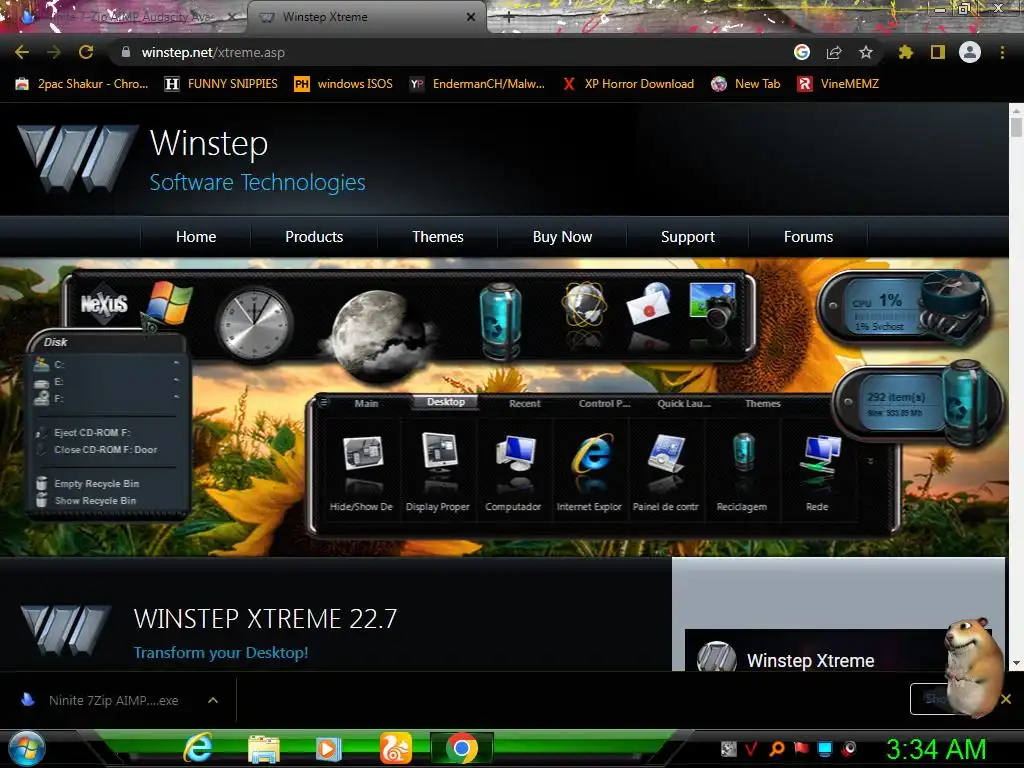Open UC Browser taskbar icon
Viewport: 1024px width, 768px height.
[x=396, y=748]
